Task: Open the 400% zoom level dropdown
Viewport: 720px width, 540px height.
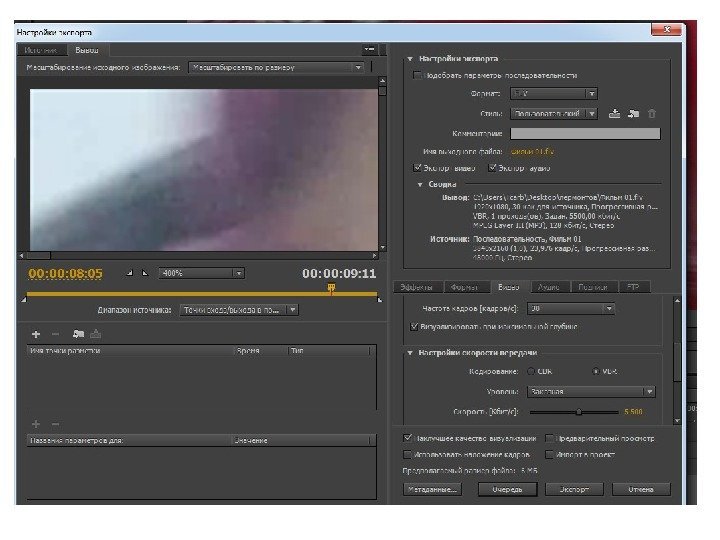Action: (x=202, y=273)
